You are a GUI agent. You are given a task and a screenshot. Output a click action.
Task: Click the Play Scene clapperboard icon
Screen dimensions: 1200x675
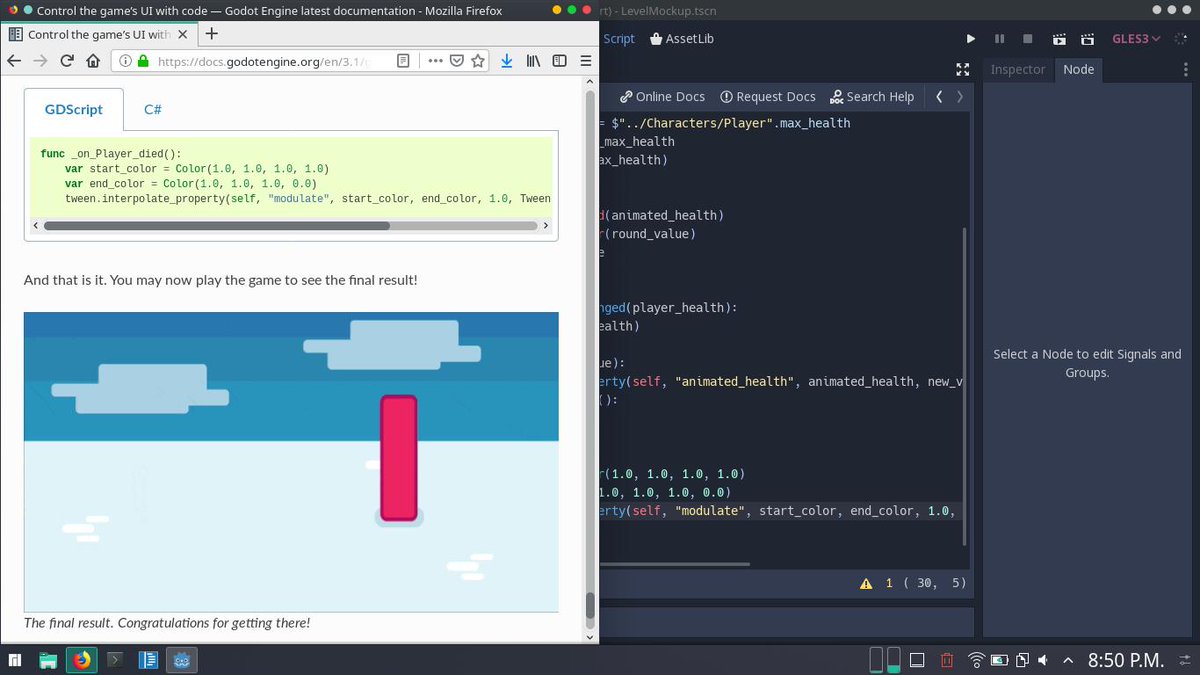1059,39
